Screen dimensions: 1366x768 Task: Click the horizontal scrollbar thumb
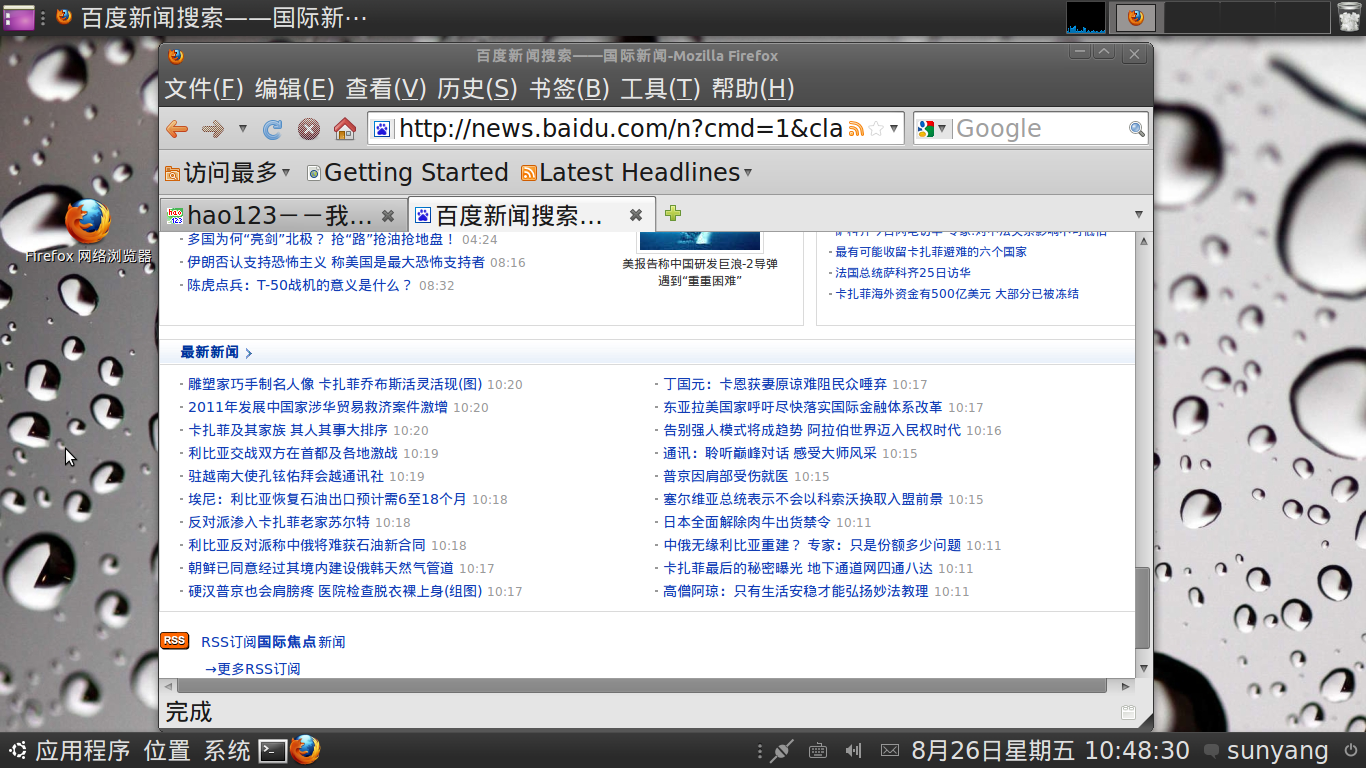[x=644, y=686]
